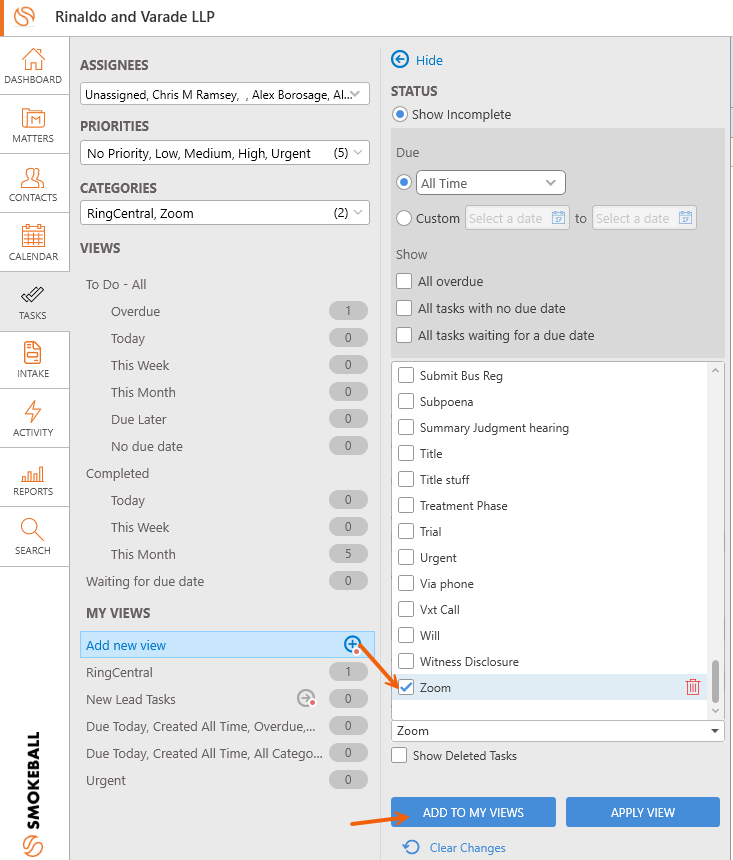Open the Dashboard home icon
The height and width of the screenshot is (860, 733).
(33, 59)
